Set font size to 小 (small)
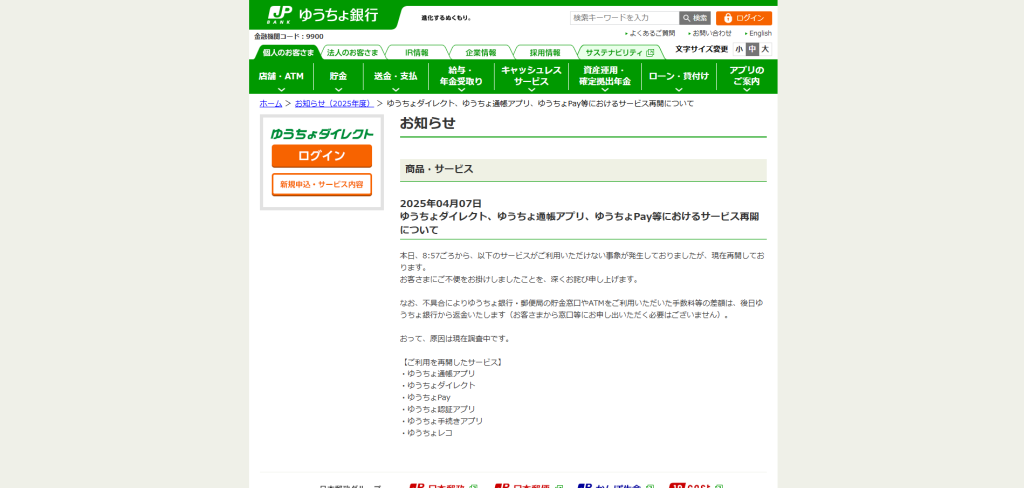 [739, 49]
